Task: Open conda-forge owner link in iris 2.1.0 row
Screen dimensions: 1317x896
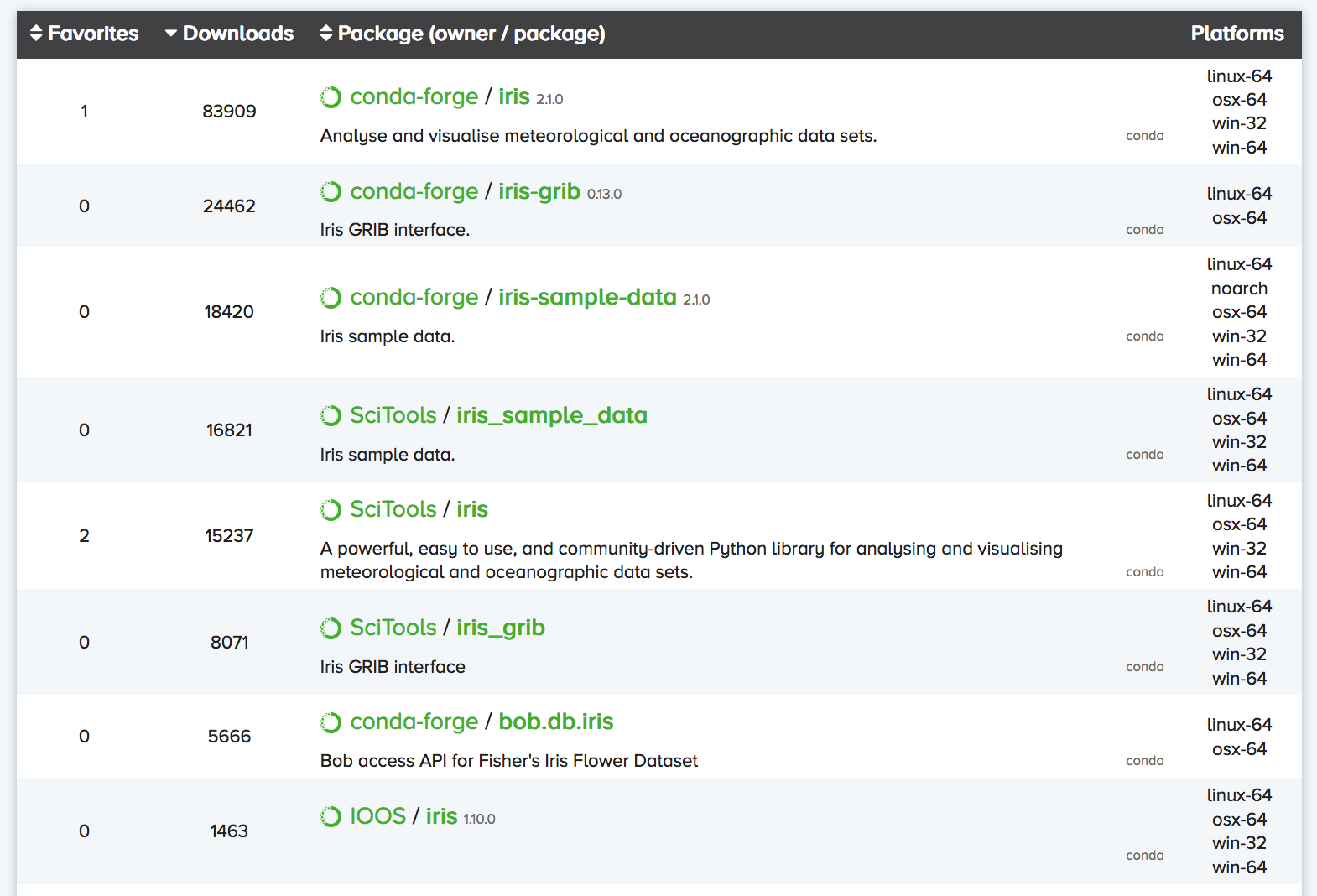Action: 414,97
